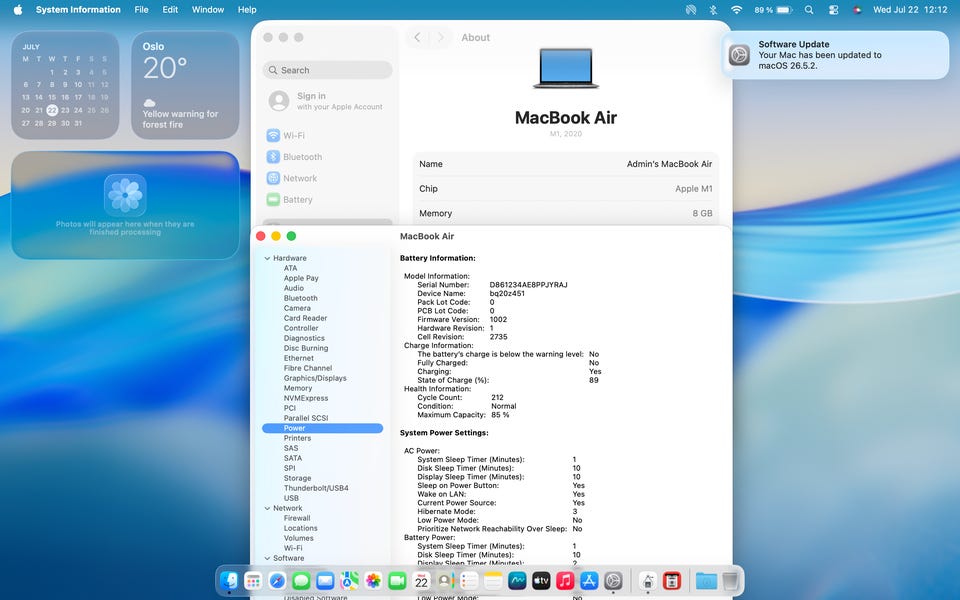Open Maps app in Dock

point(349,580)
